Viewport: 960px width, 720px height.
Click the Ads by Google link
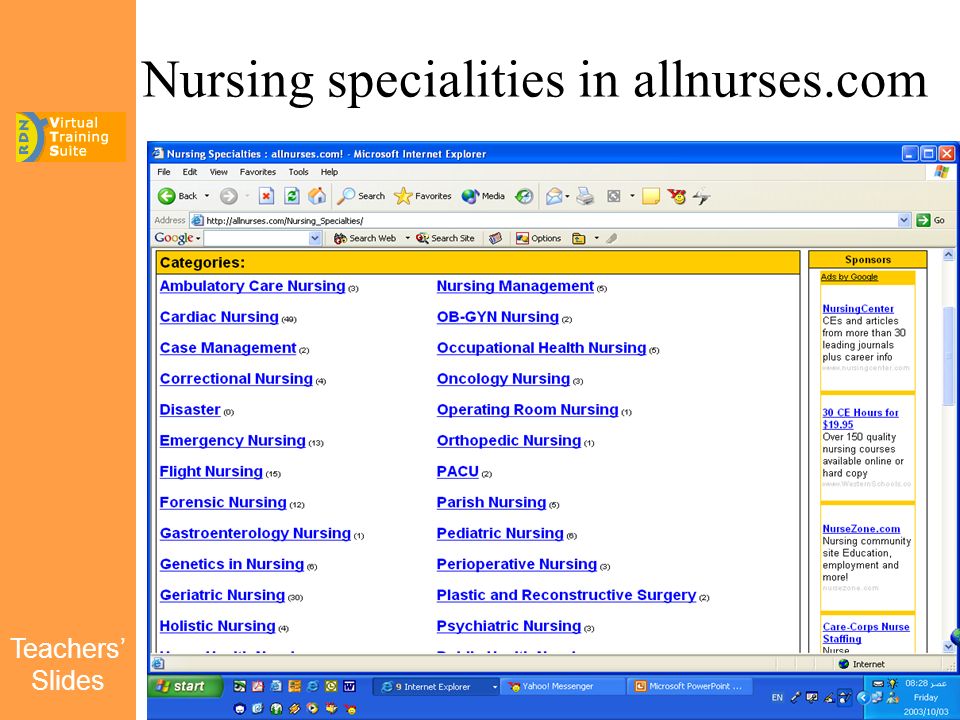[x=849, y=277]
